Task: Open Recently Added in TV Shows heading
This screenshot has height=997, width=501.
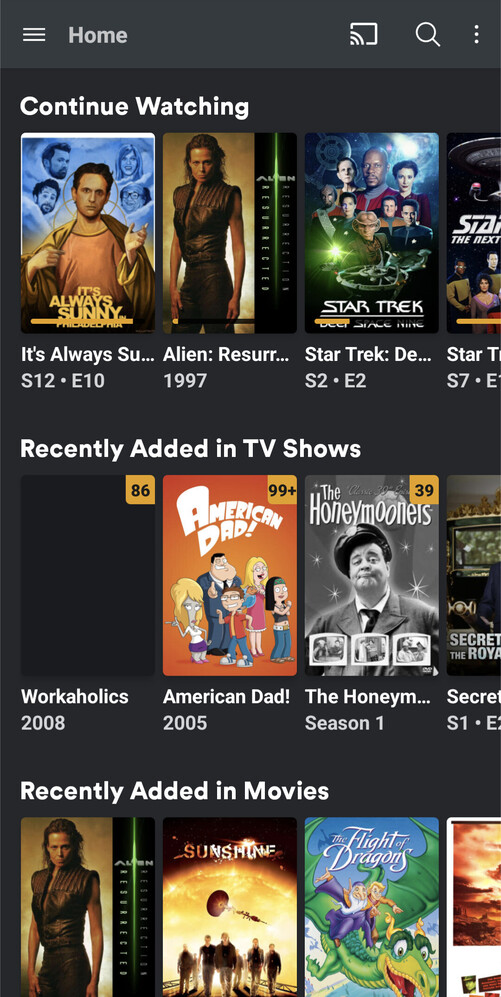Action: [190, 449]
